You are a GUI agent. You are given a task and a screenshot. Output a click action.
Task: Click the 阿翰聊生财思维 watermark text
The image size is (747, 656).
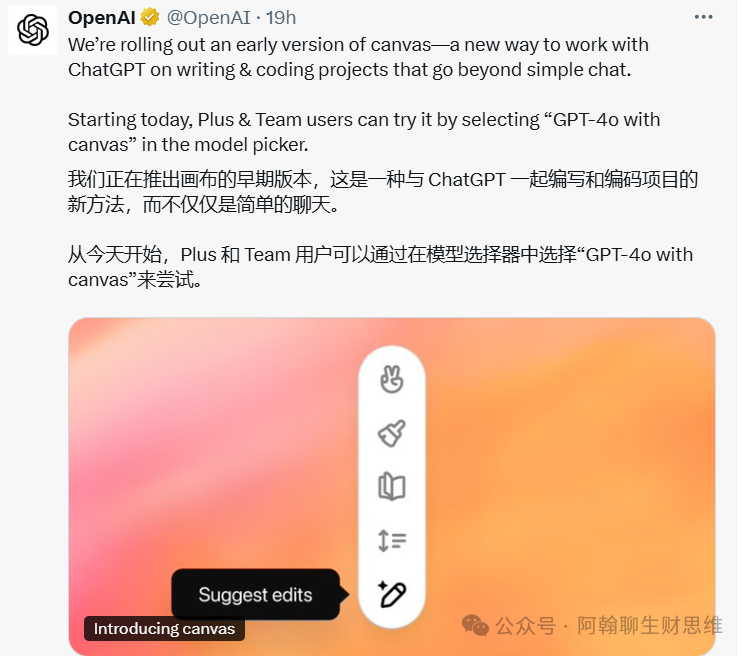click(x=650, y=626)
